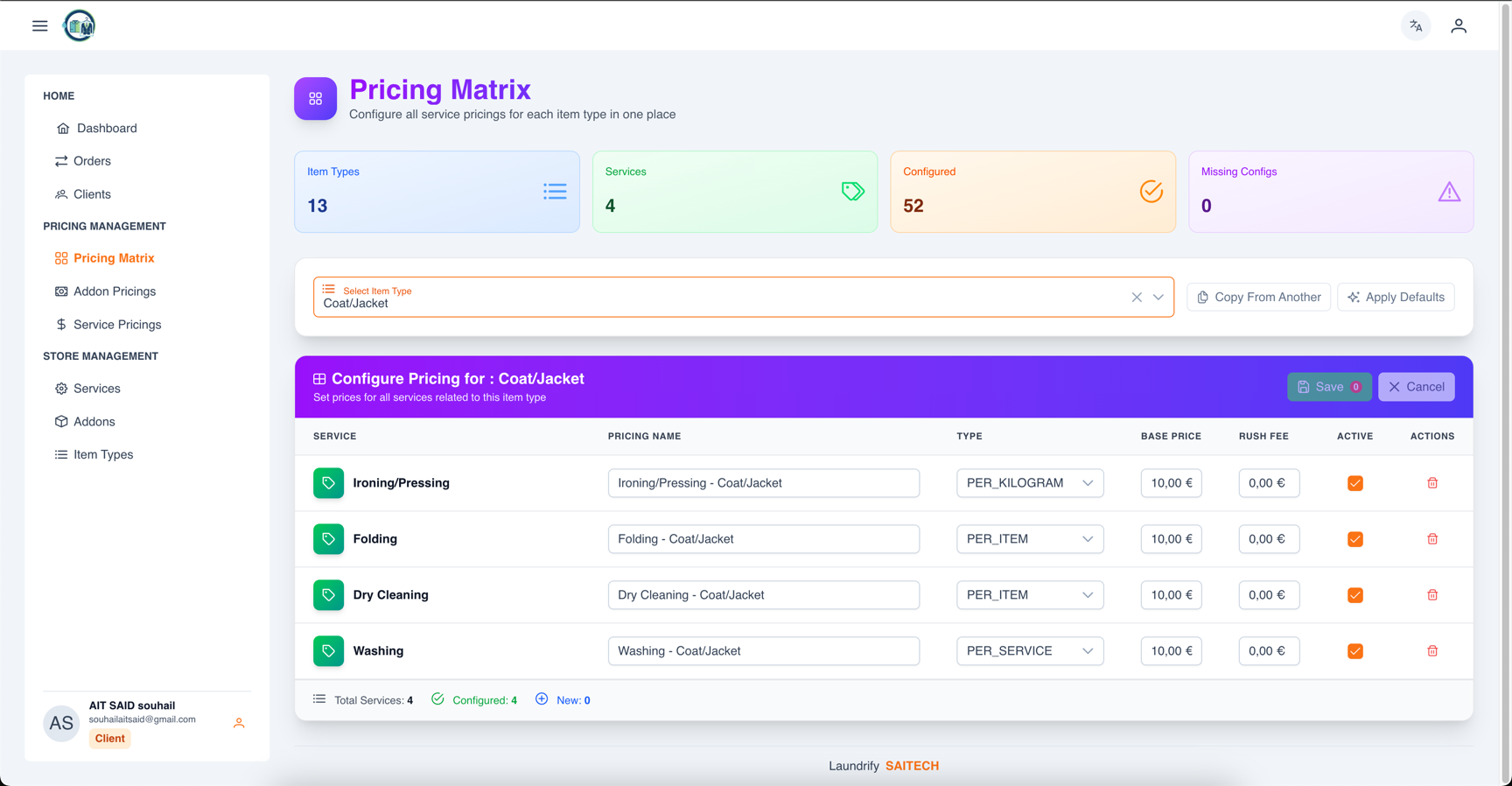
Task: Click the AS avatar in the sidebar
Action: click(61, 724)
